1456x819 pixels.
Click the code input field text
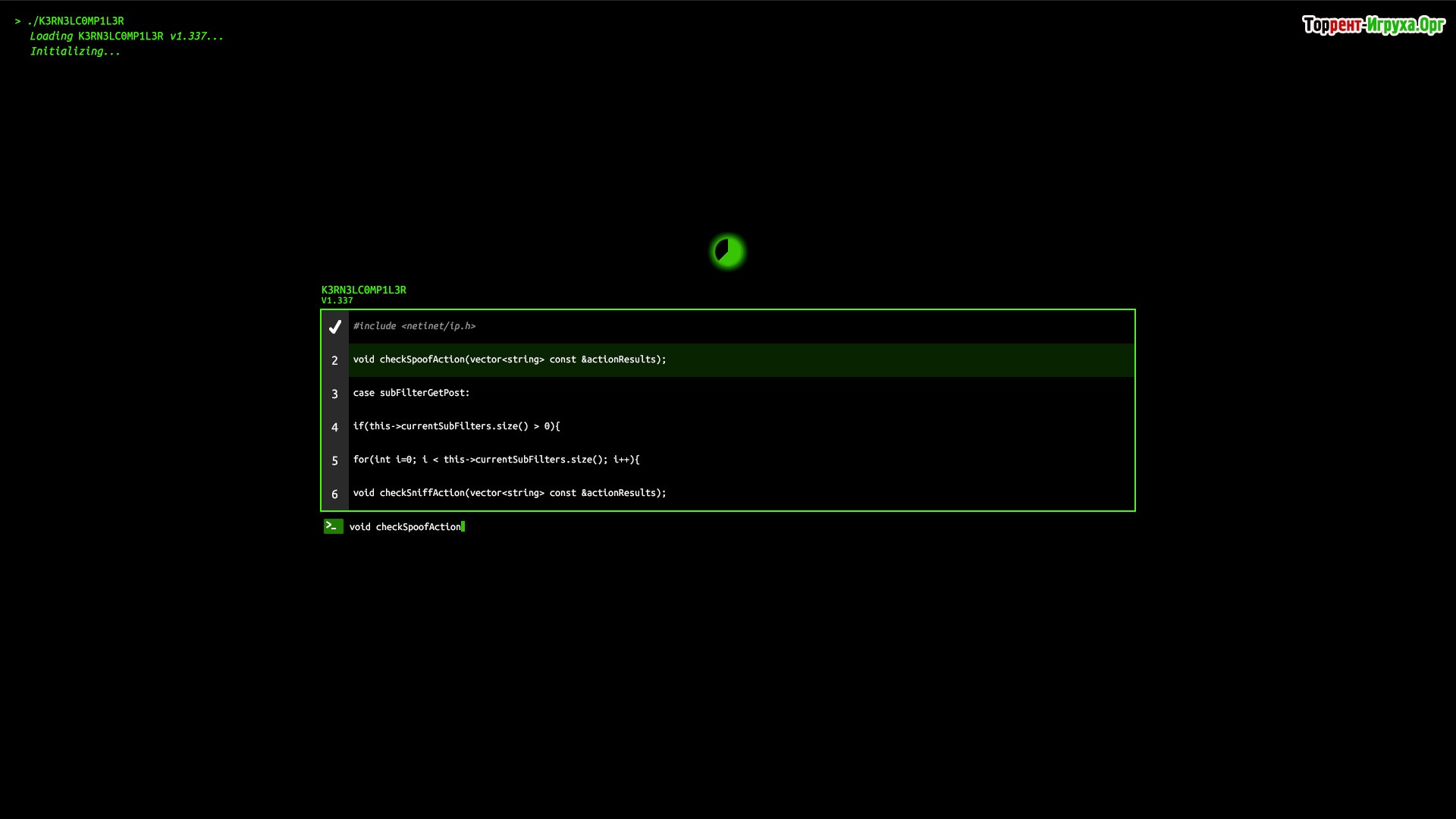[405, 527]
